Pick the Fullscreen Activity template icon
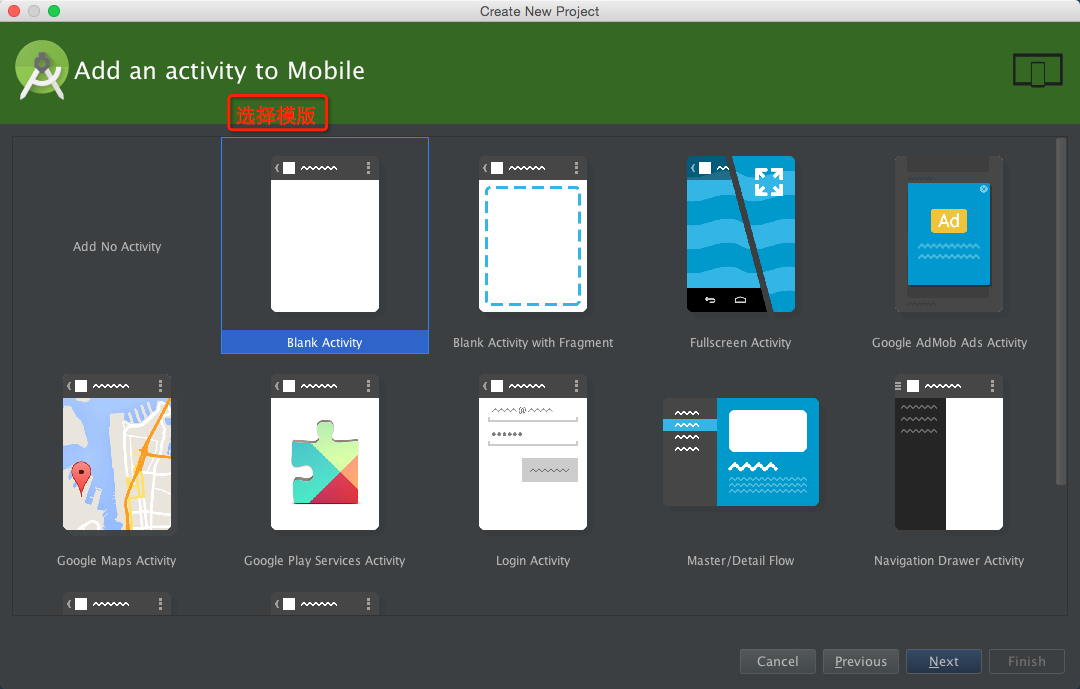Screen dimensions: 1080x689 (740, 234)
